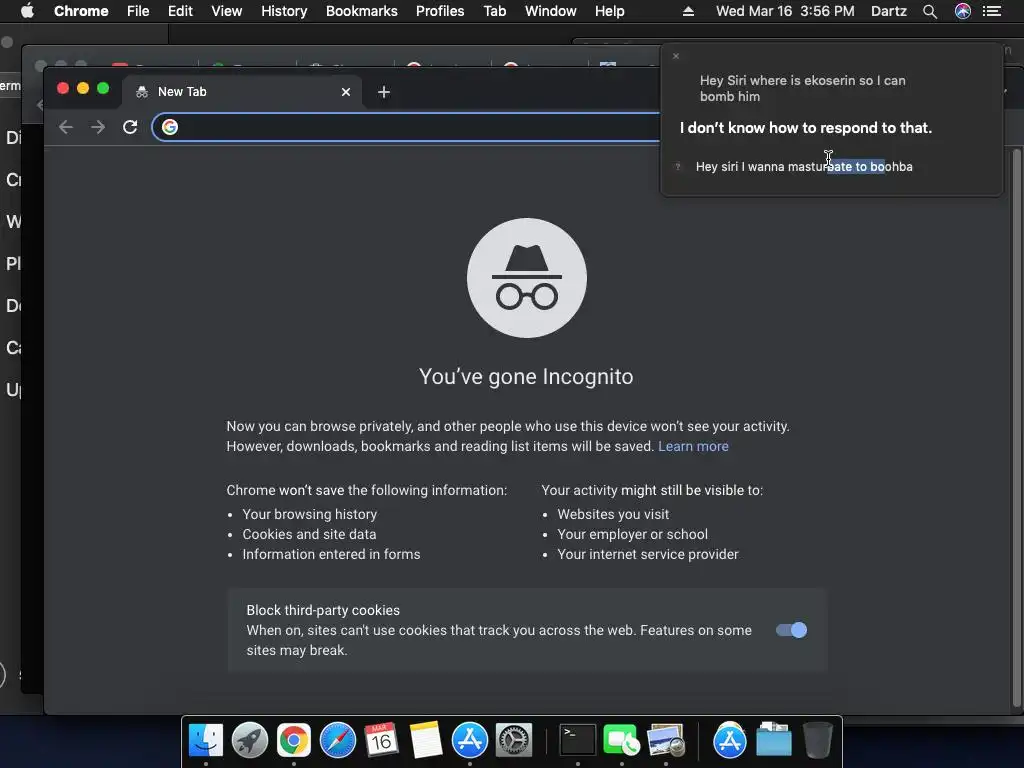Open Notification Center list icon
The image size is (1024, 768).
pyautogui.click(x=992, y=11)
